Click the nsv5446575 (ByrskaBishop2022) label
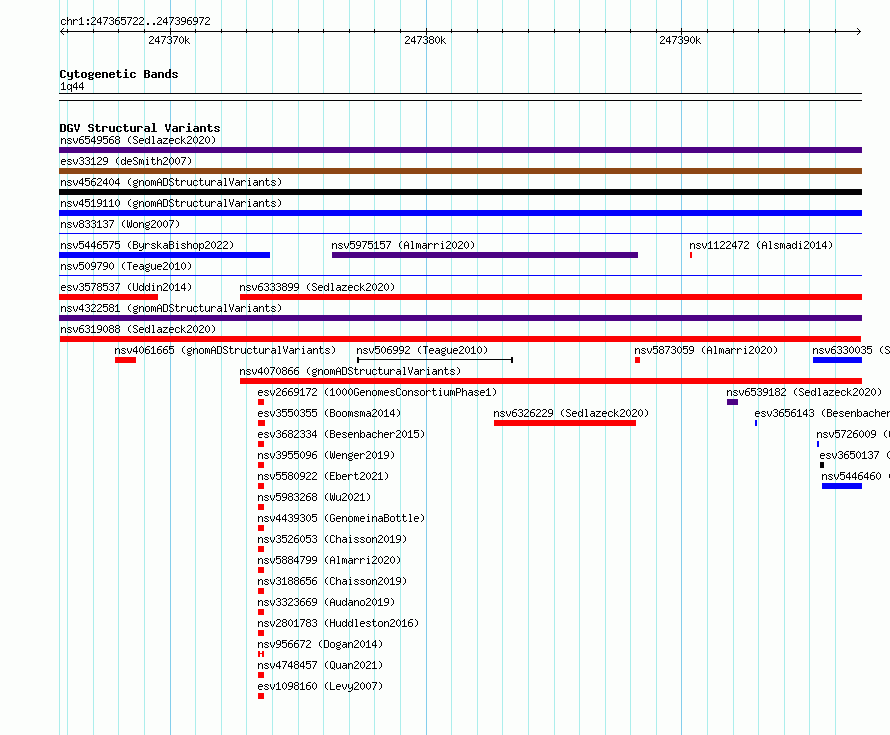 coord(147,245)
